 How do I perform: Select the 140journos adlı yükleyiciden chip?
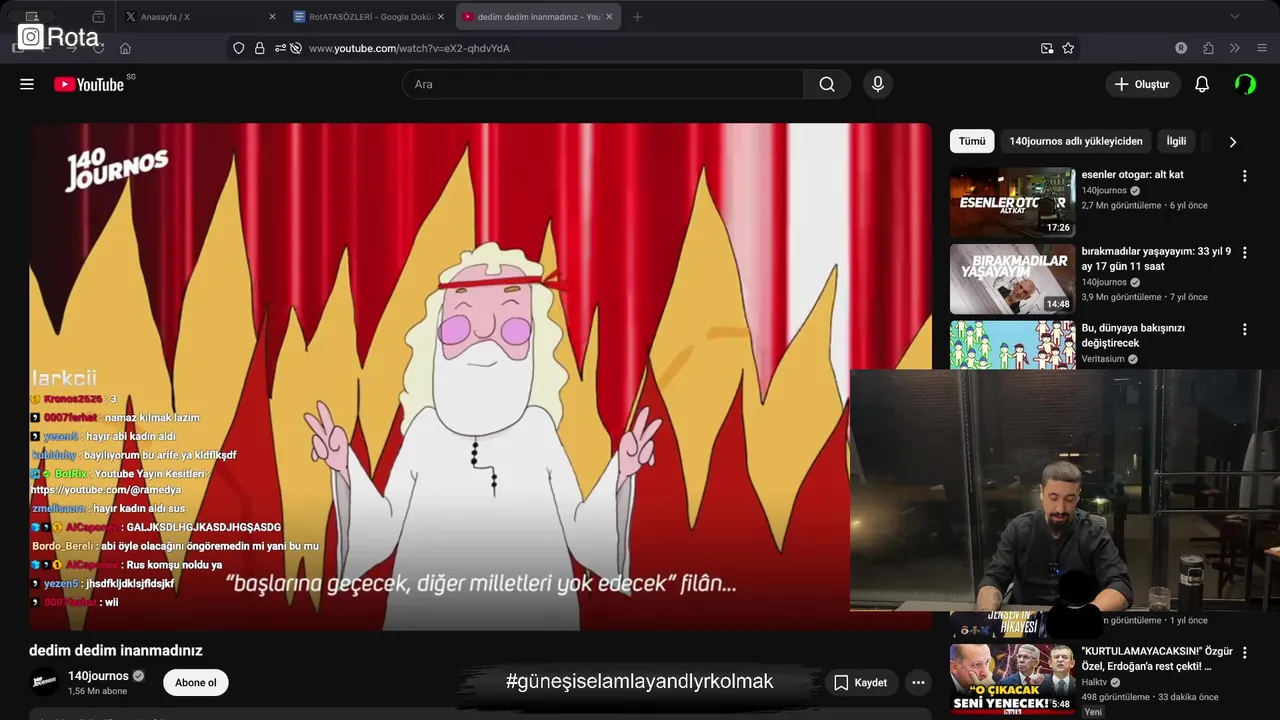[x=1076, y=141]
